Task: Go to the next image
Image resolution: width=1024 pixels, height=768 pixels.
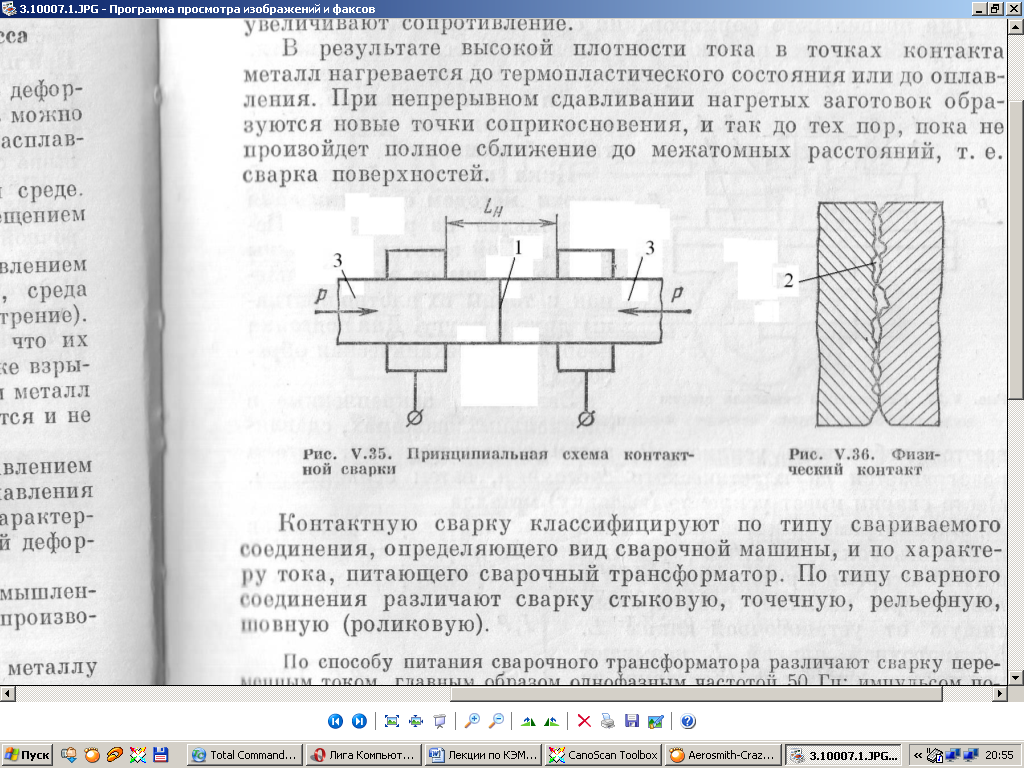Action: coord(359,721)
